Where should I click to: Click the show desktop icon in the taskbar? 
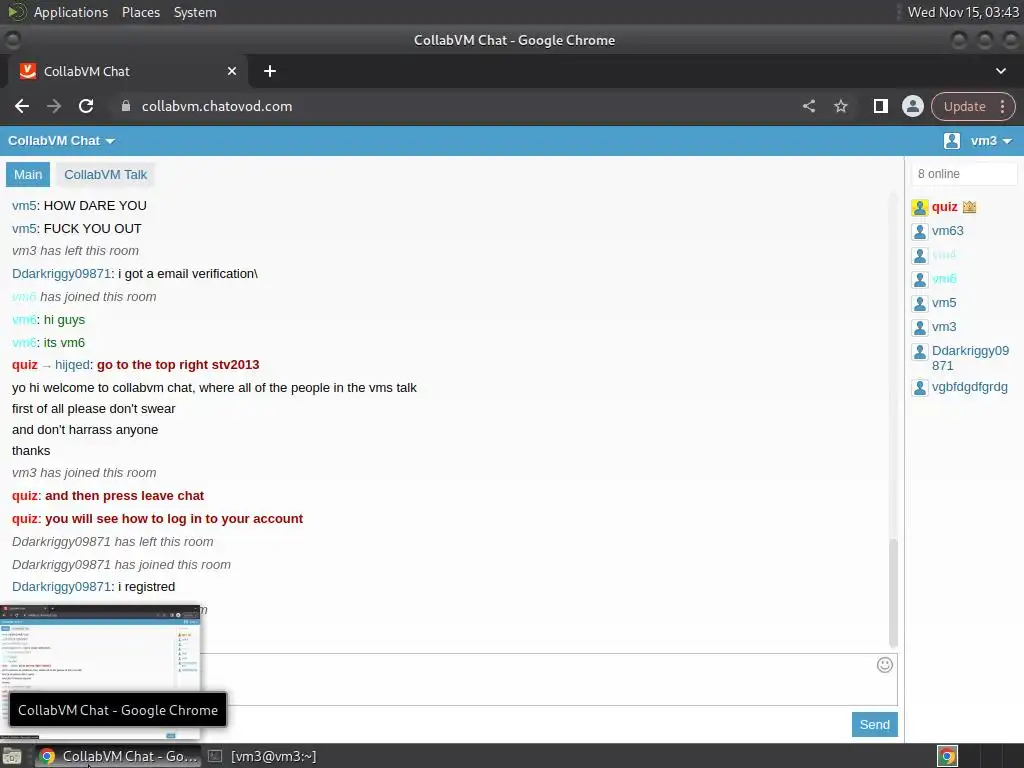click(12, 756)
